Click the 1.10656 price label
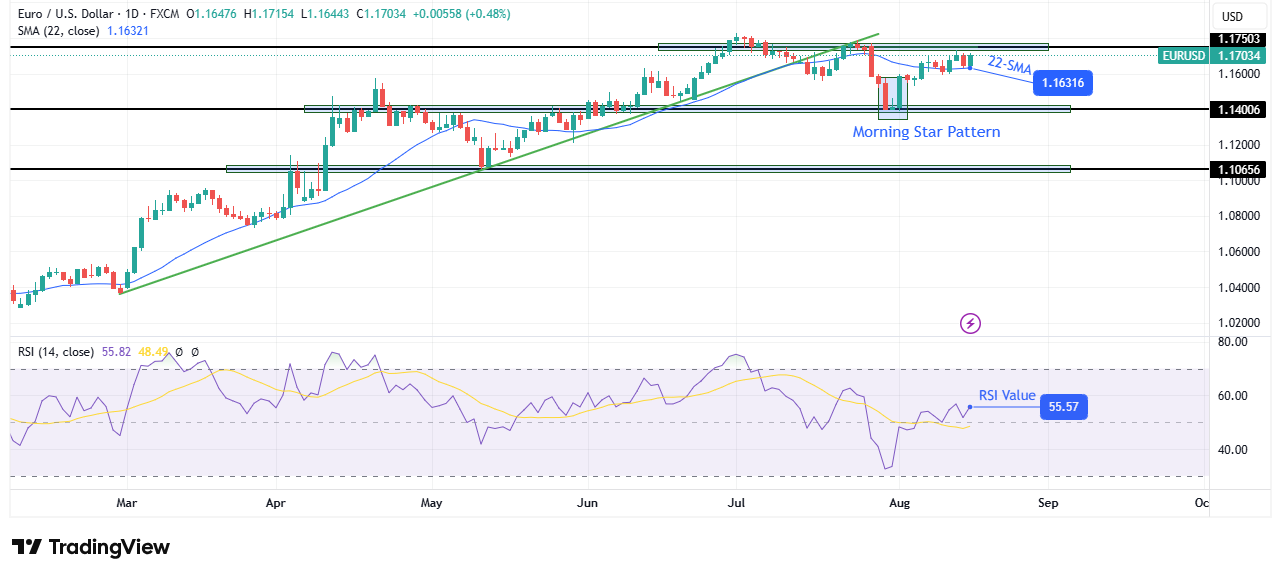Viewport: 1275px width, 576px height. 1239,170
